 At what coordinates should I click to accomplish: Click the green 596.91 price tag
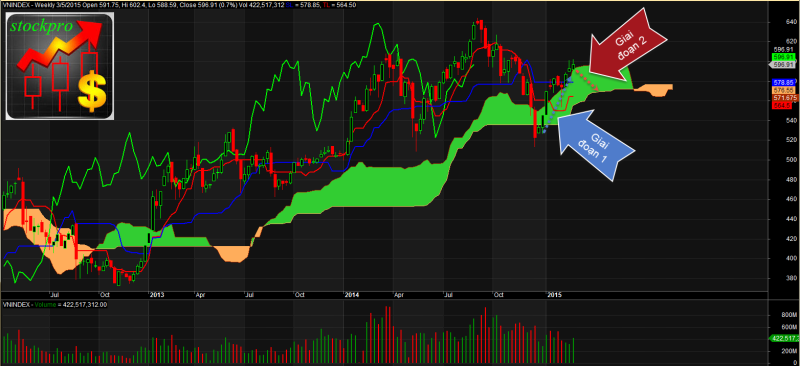[x=784, y=57]
